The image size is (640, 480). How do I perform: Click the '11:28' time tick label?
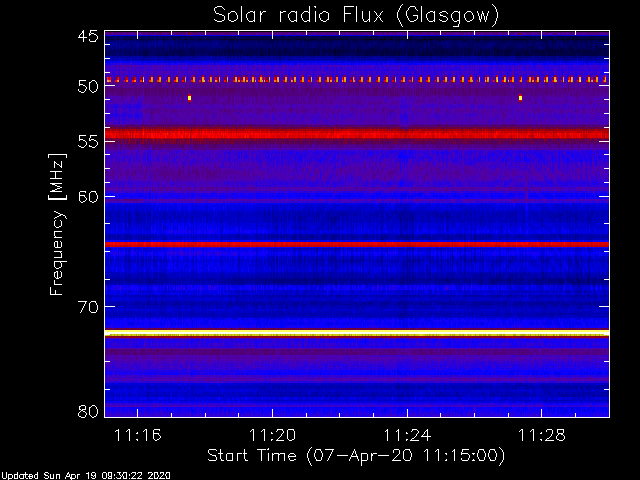pos(542,436)
